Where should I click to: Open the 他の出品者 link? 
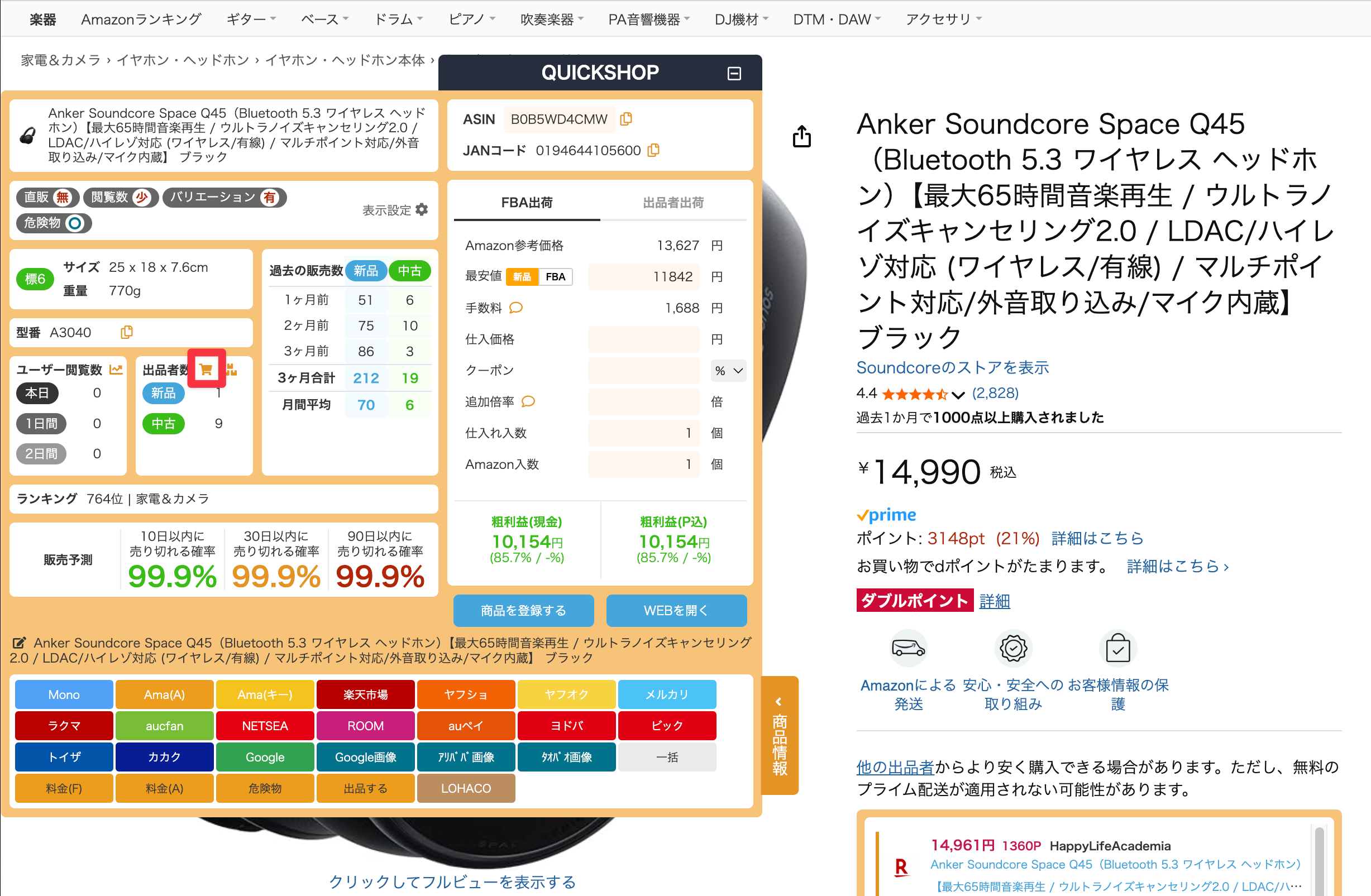pos(895,767)
